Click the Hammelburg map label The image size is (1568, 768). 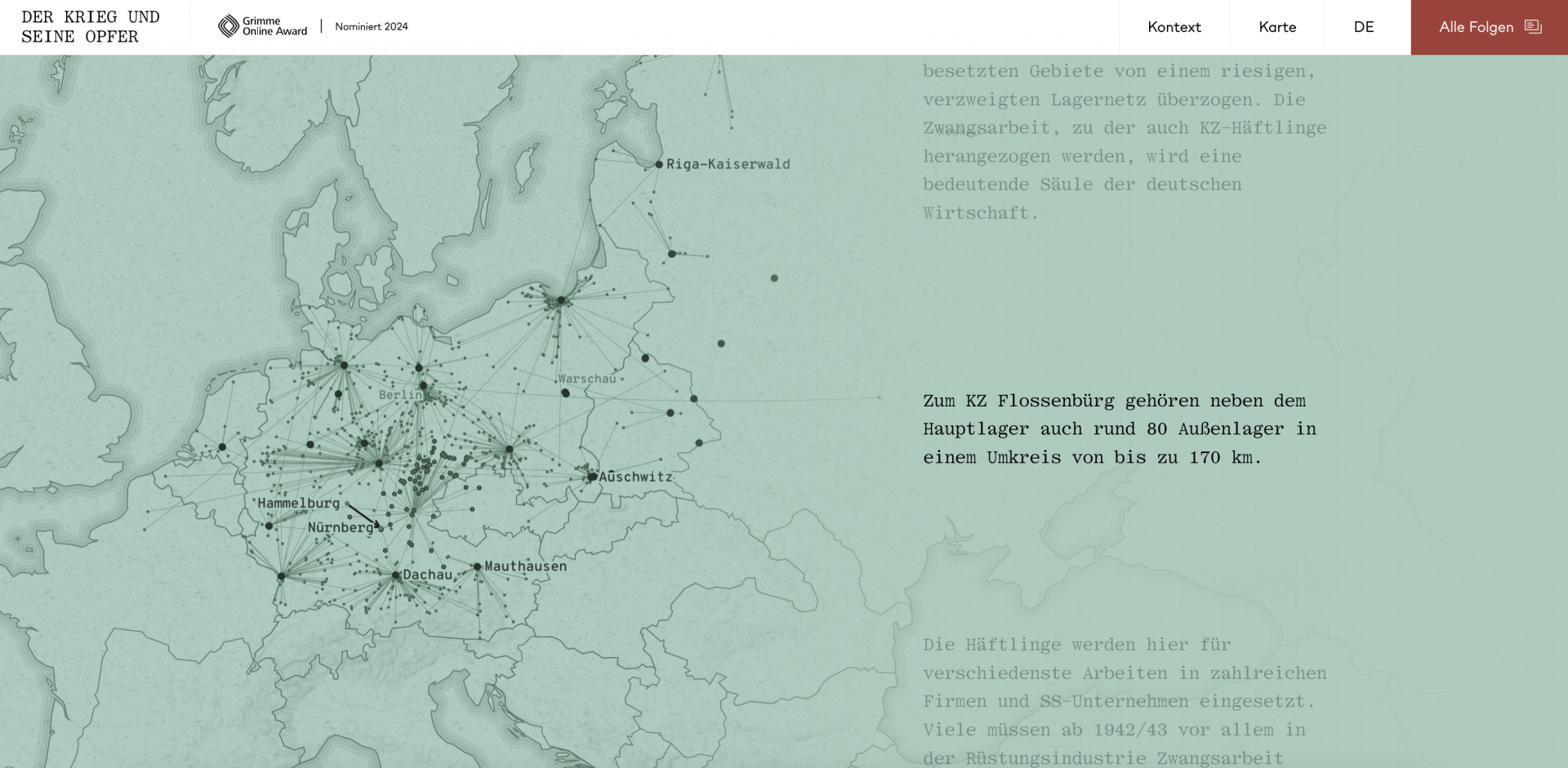coord(298,504)
